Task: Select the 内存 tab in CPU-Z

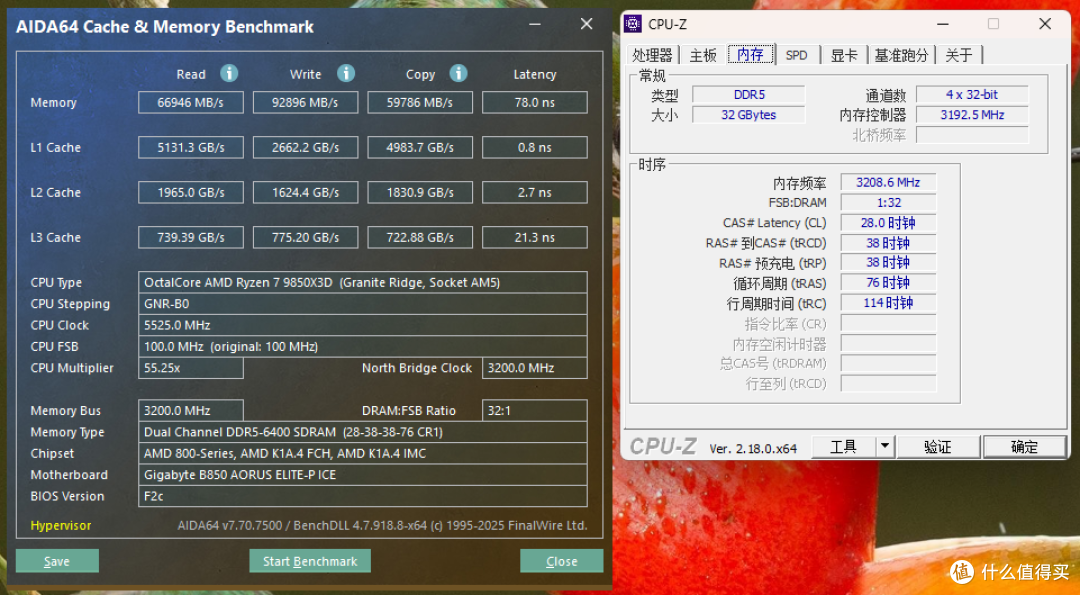Action: point(750,54)
